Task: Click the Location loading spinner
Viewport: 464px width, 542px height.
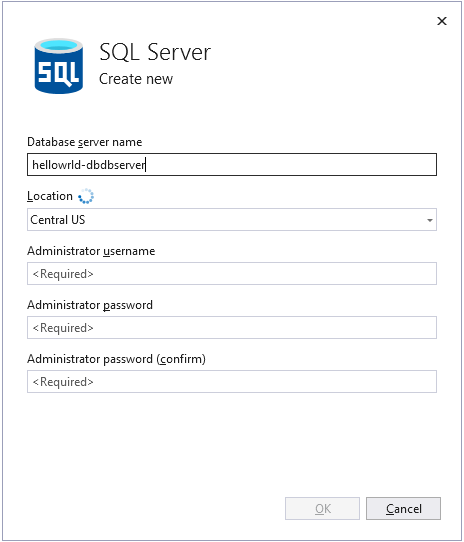Action: tap(86, 196)
